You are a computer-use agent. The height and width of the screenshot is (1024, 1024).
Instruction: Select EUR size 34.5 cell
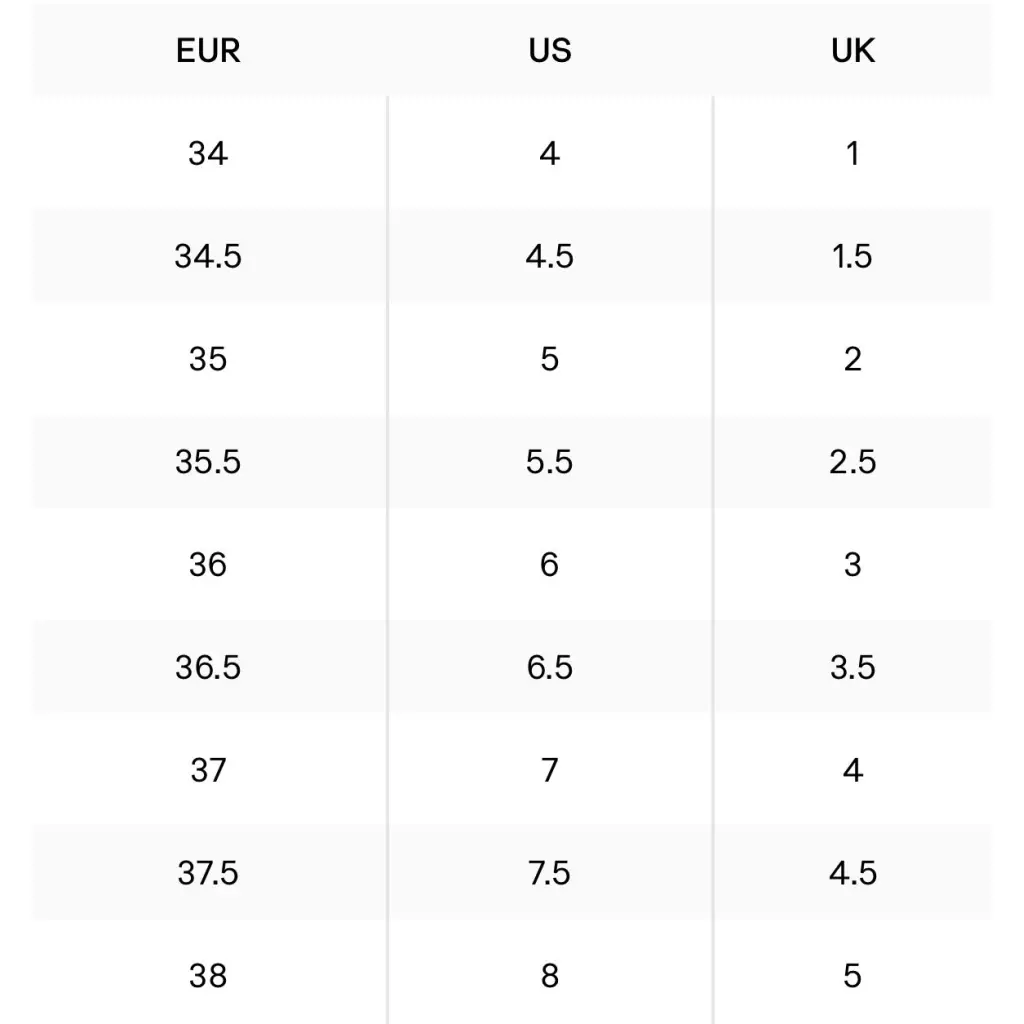pyautogui.click(x=208, y=257)
